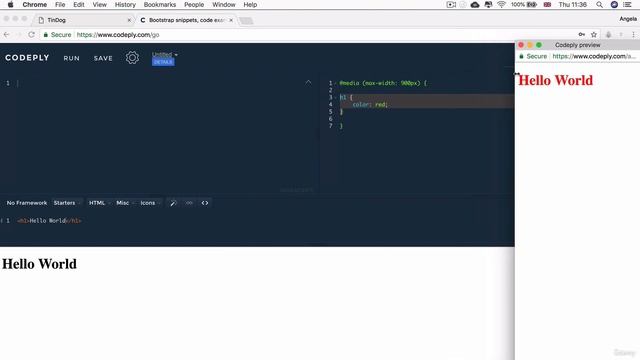Collapse the editor pane with up chevron
This screenshot has width=640, height=360.
(x=308, y=82)
